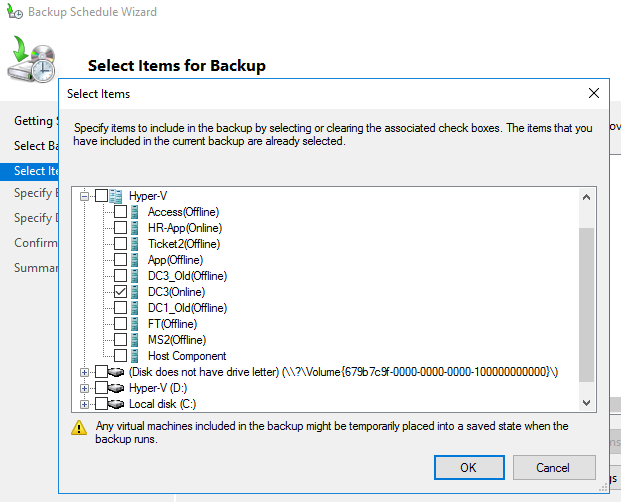Check the App(Offline) checkbox

tap(120, 260)
